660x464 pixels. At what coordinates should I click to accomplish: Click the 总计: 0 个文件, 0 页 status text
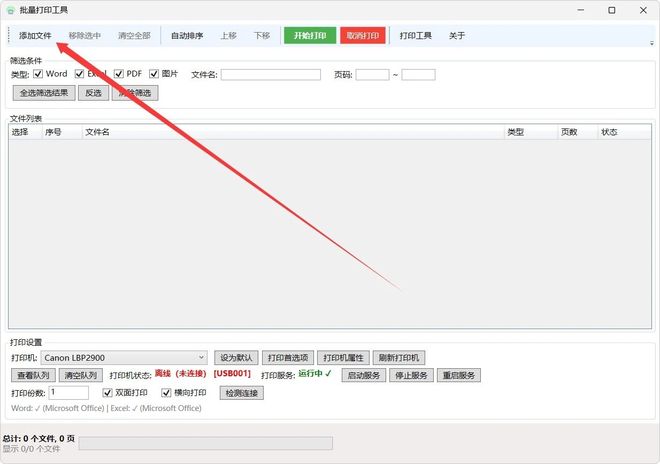(39, 439)
